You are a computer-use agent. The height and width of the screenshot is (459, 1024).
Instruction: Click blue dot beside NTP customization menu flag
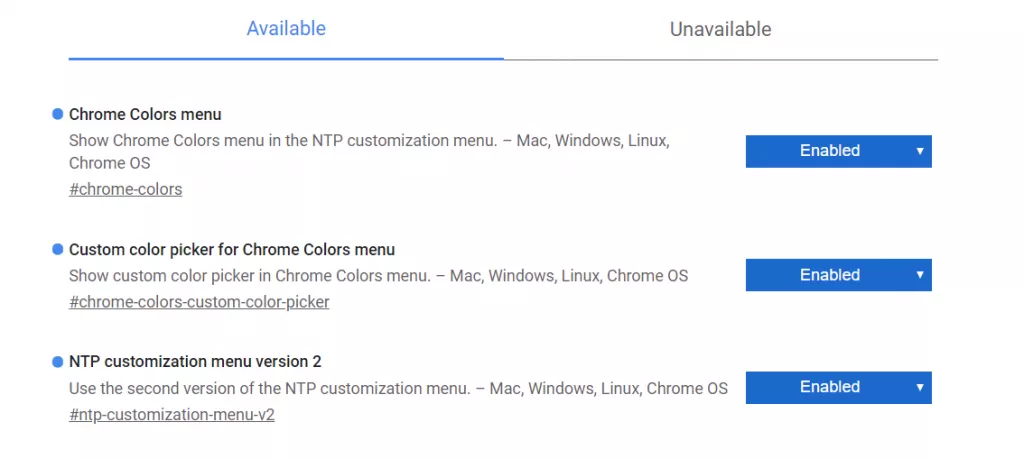pos(57,361)
